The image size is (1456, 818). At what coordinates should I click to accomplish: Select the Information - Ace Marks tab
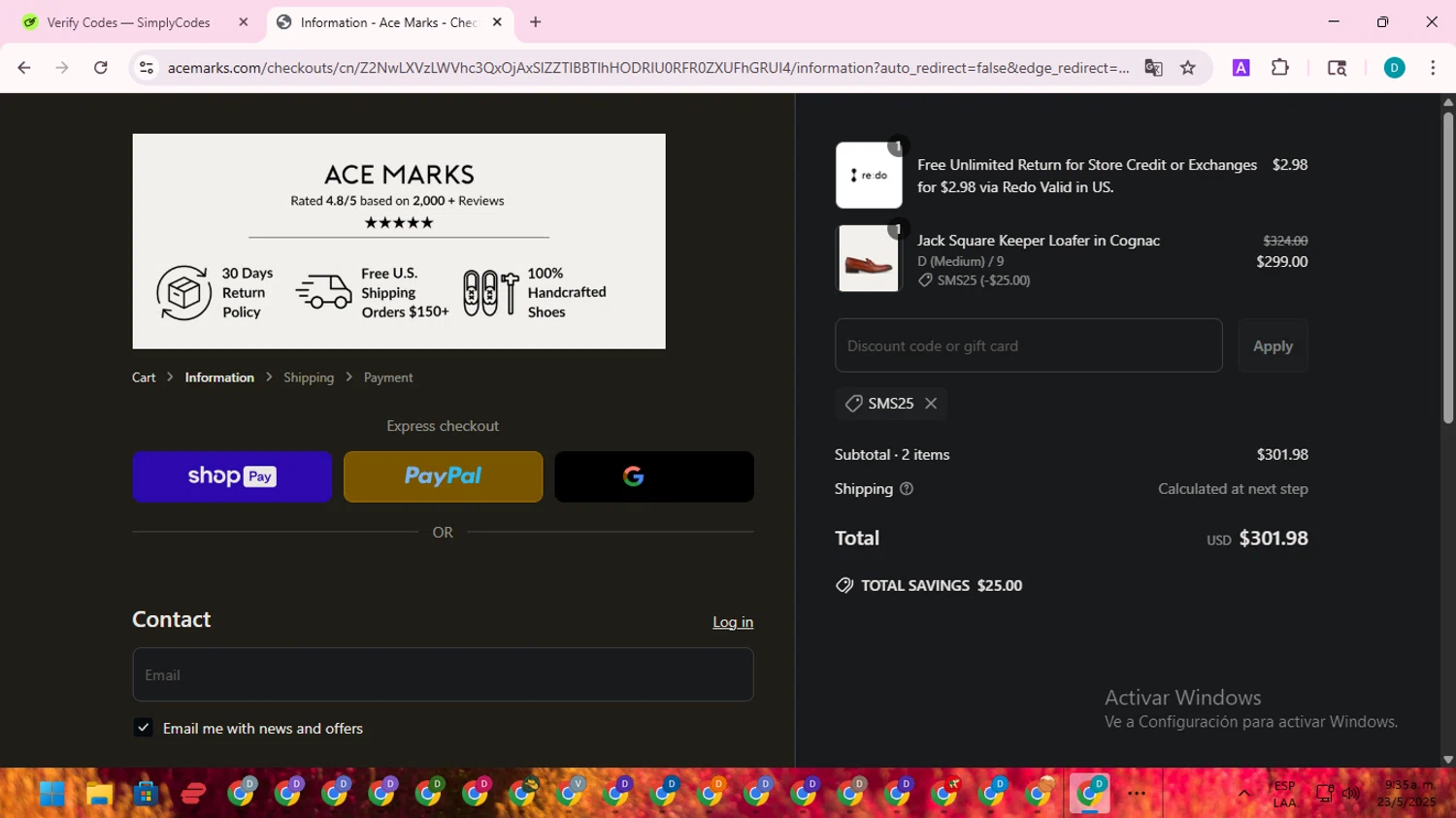[390, 22]
